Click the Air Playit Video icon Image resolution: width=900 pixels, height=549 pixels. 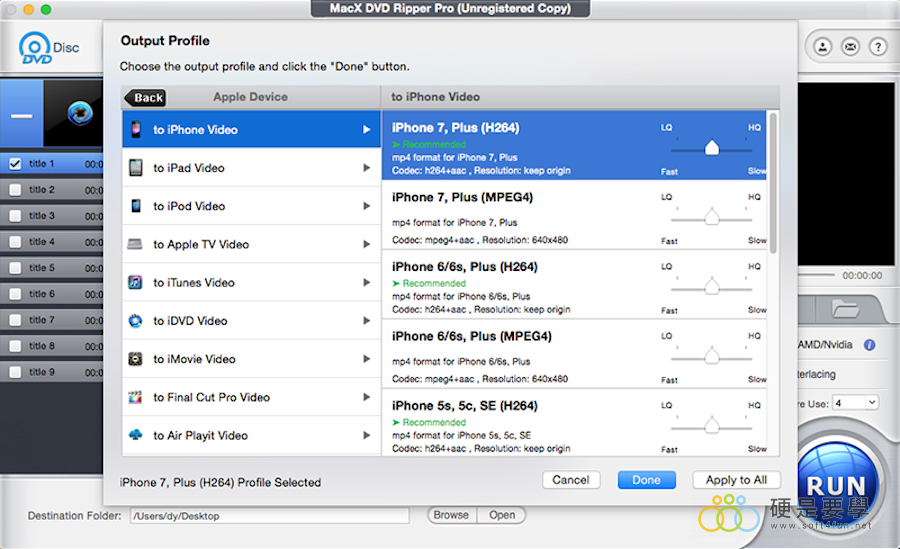[135, 435]
